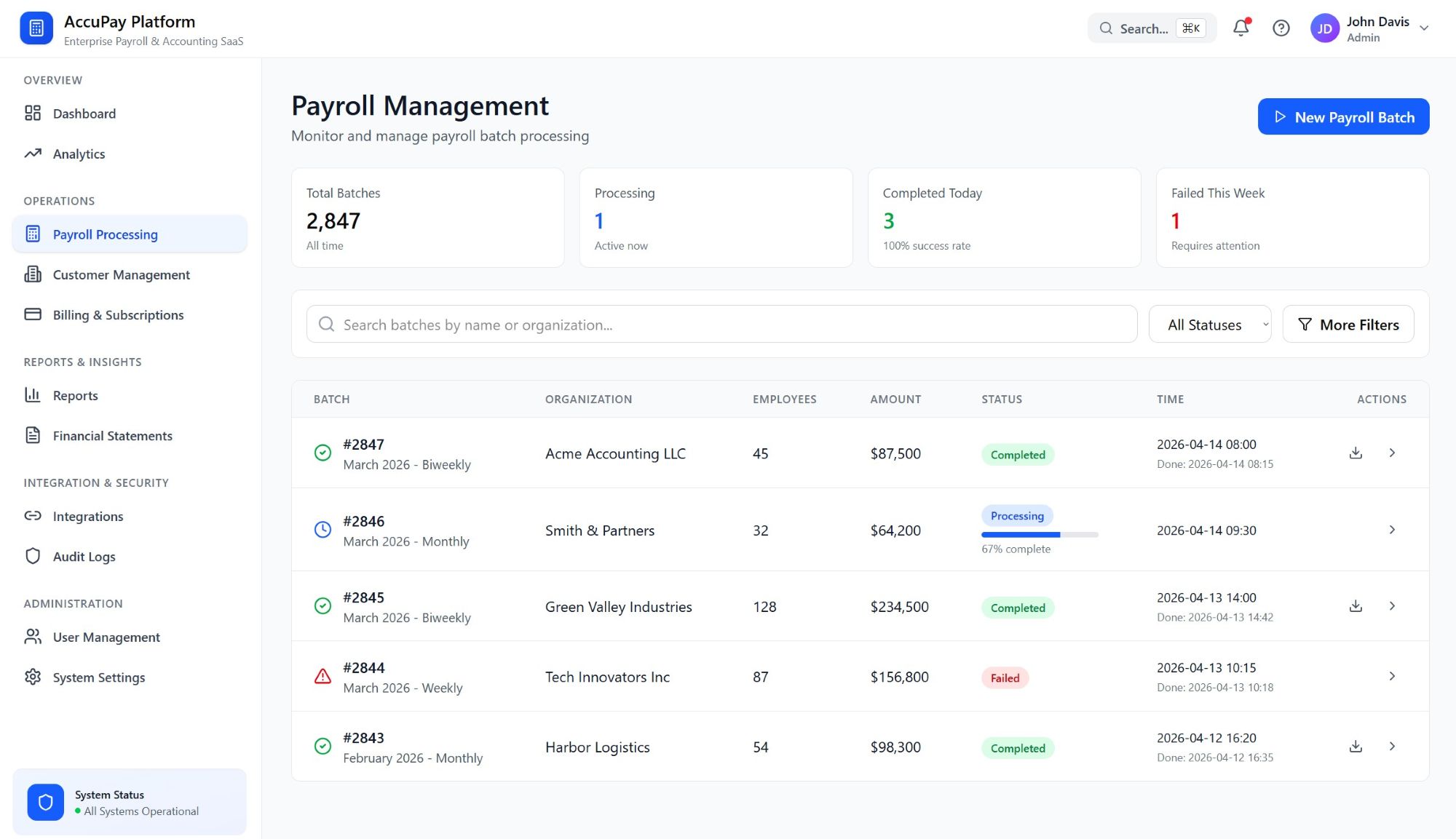Screen dimensions: 1456x839
Task: Go to Dashboard in the sidebar
Action: pyautogui.click(x=130, y=114)
